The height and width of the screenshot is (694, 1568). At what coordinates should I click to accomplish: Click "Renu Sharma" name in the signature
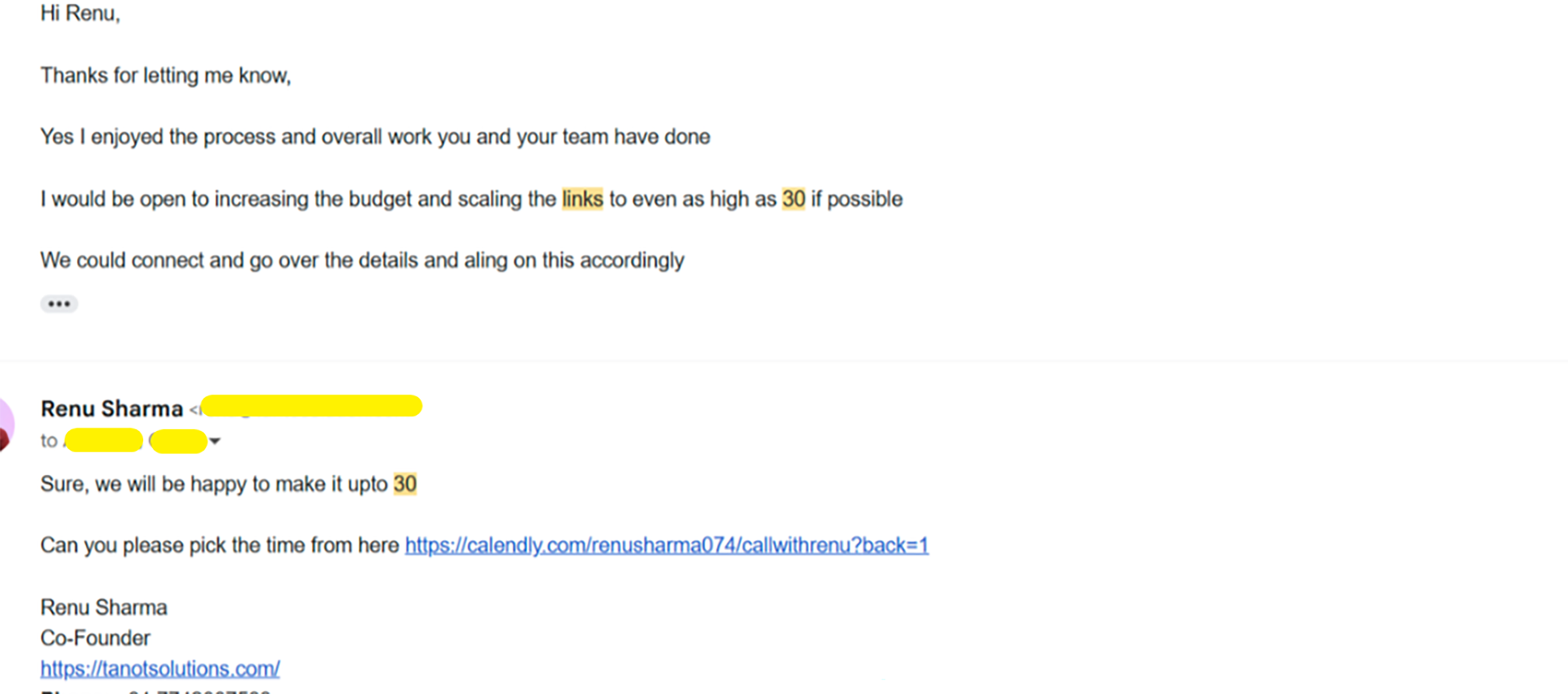click(104, 607)
